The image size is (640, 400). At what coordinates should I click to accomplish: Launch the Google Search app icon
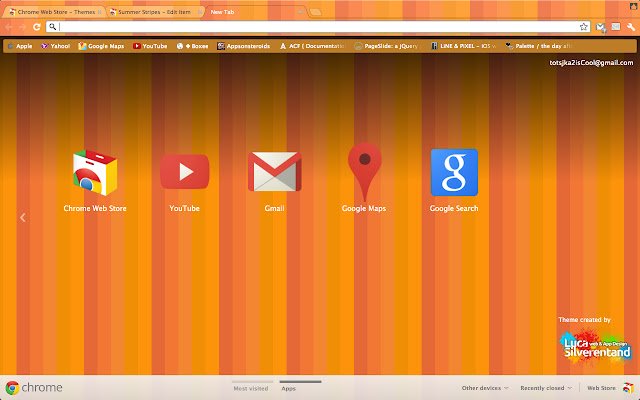point(454,172)
